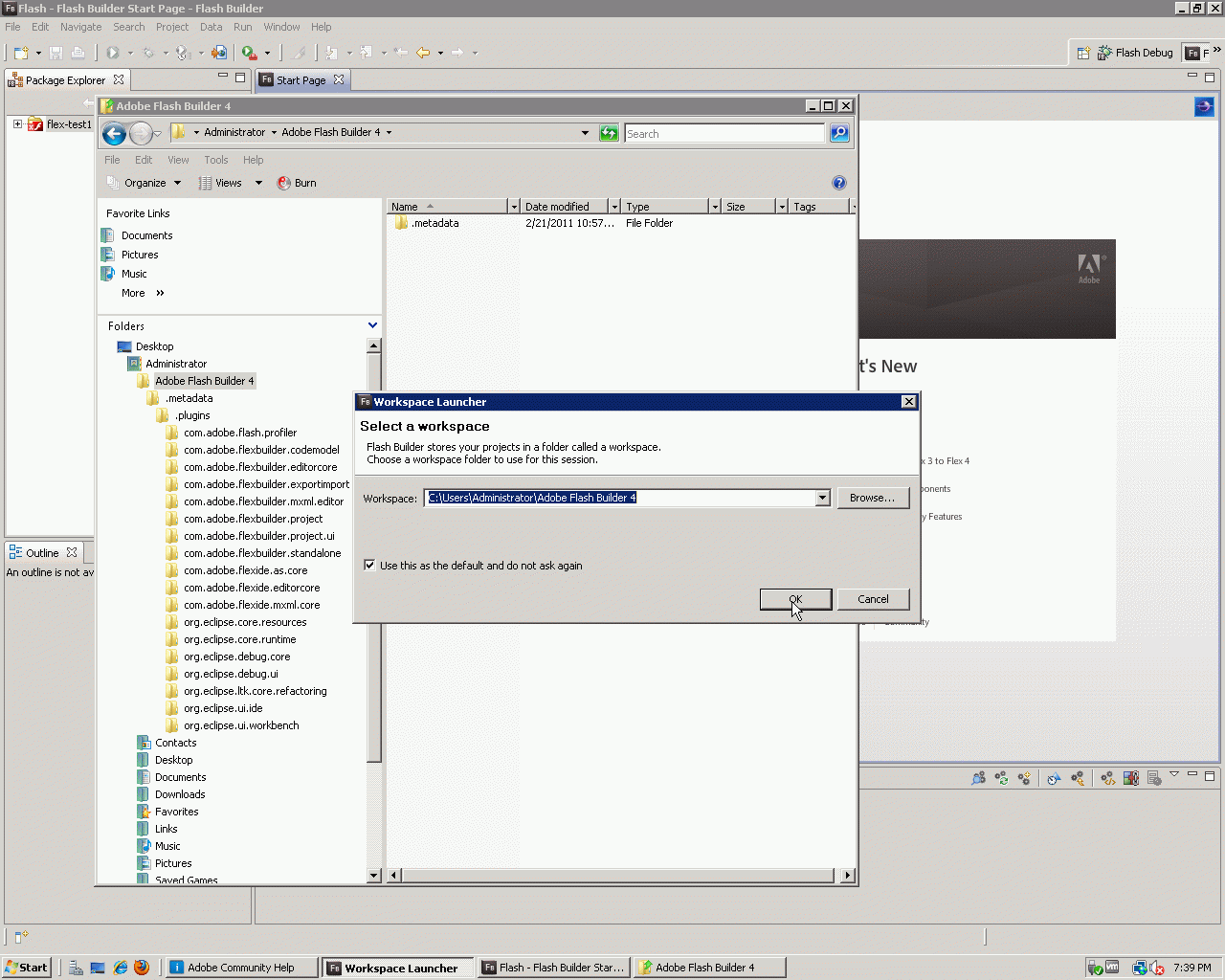Open the bottom panel view menu triangle
Screen dimensions: 1225x980
[x=1173, y=774]
